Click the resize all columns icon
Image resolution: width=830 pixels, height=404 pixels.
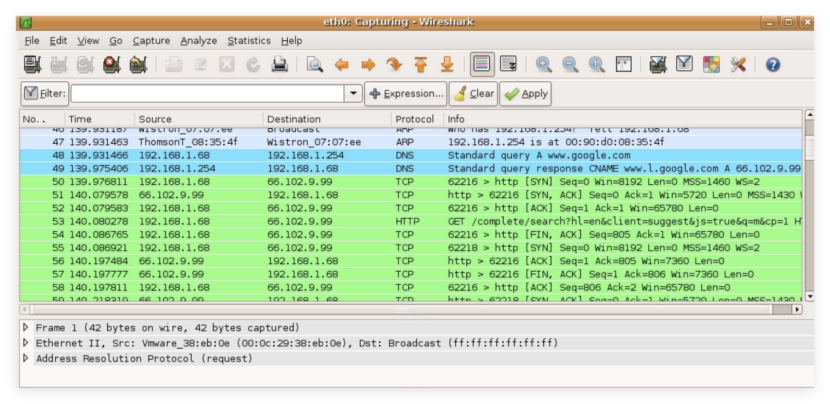624,65
